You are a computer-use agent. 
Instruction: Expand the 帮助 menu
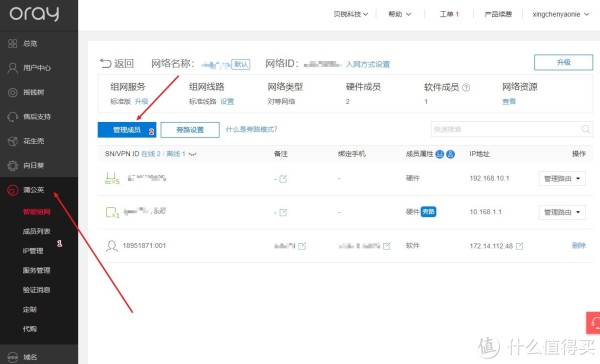pos(399,14)
